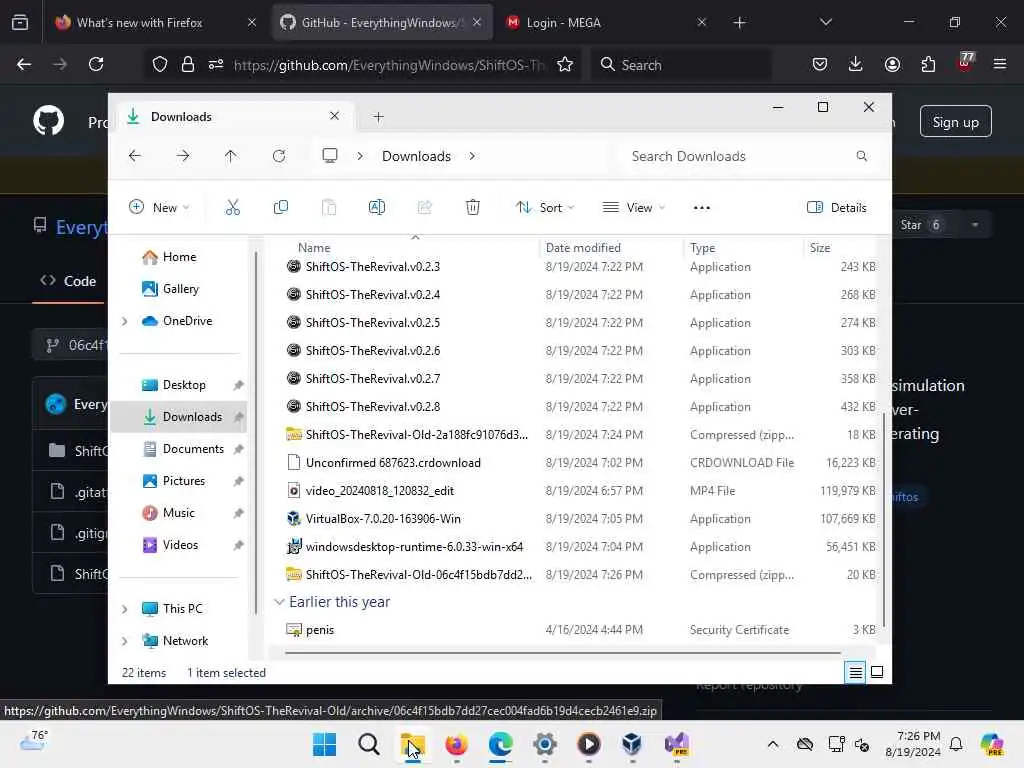Open VirtualBox from the taskbar

click(x=632, y=744)
